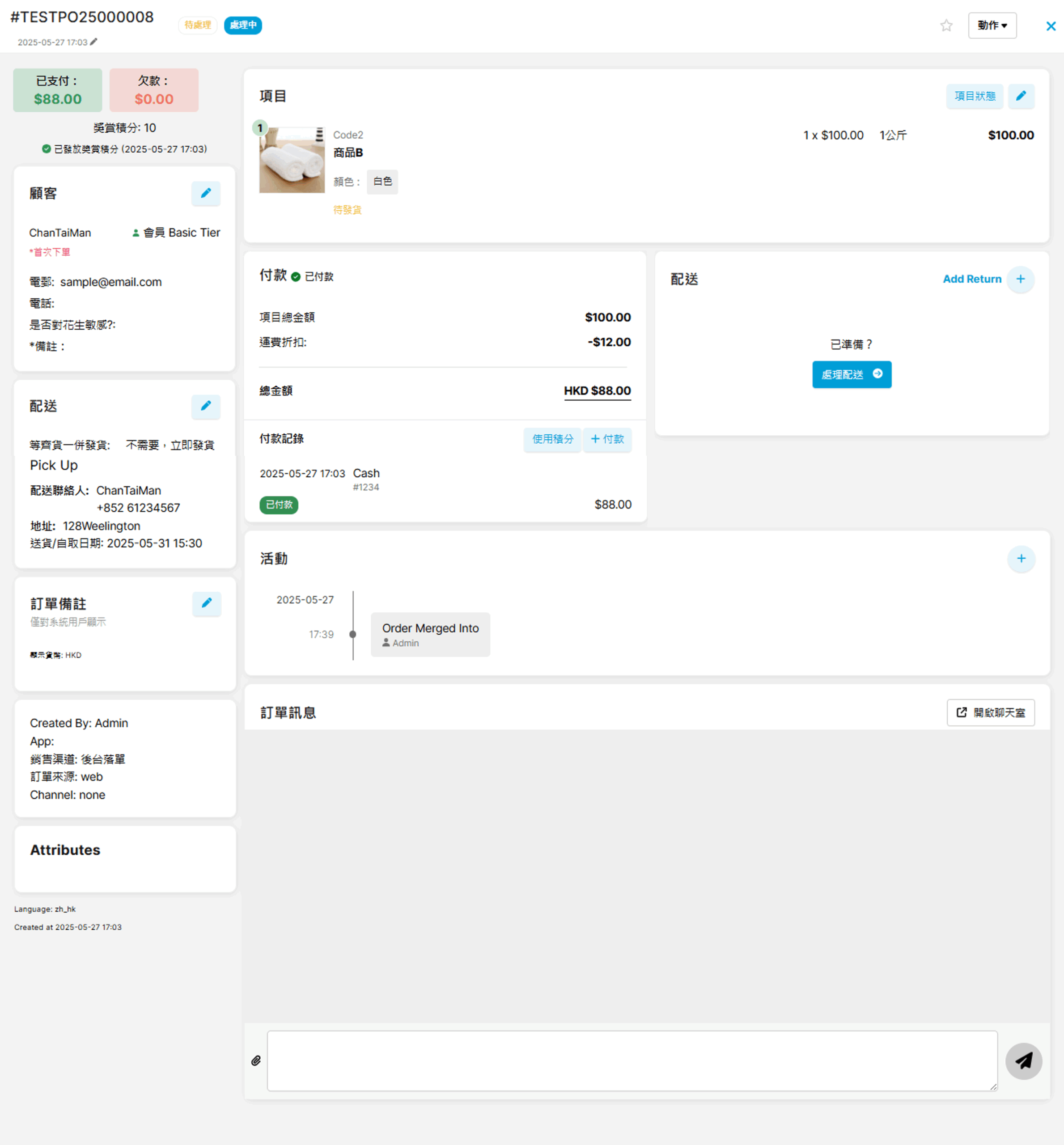Screen dimensions: 1064x1145
Task: Click the Order Merged Into activity entry
Action: (430, 634)
